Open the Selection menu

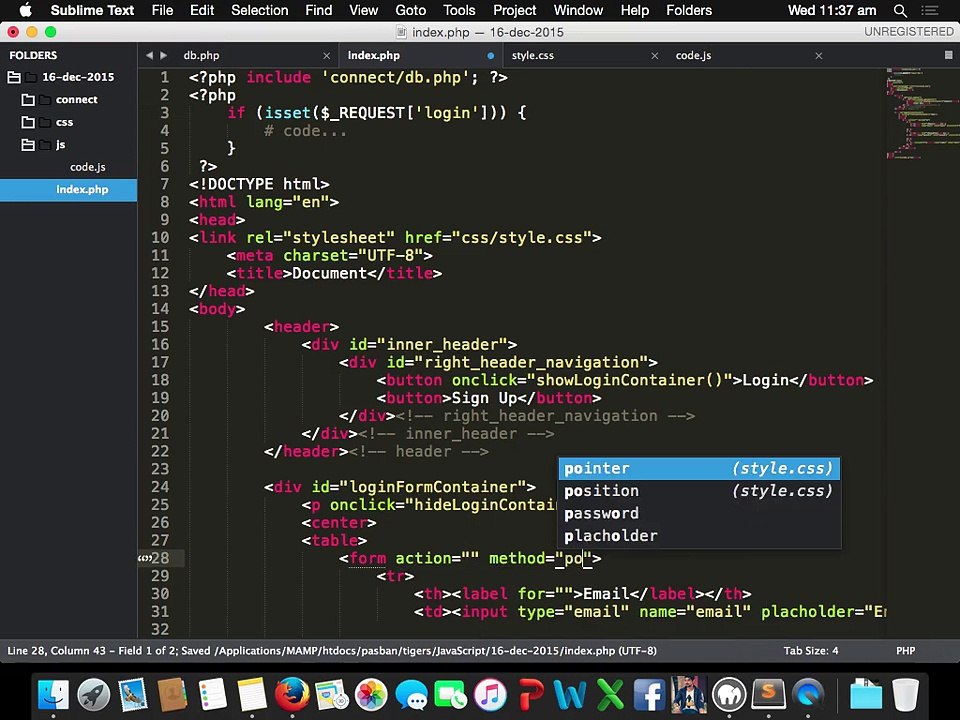pos(259,10)
